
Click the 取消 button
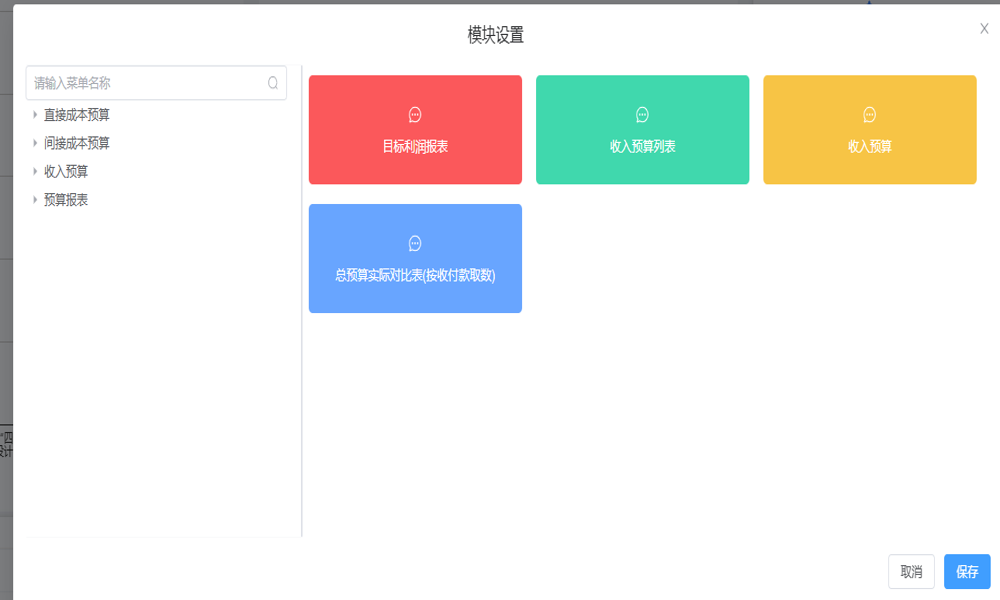pyautogui.click(x=911, y=572)
